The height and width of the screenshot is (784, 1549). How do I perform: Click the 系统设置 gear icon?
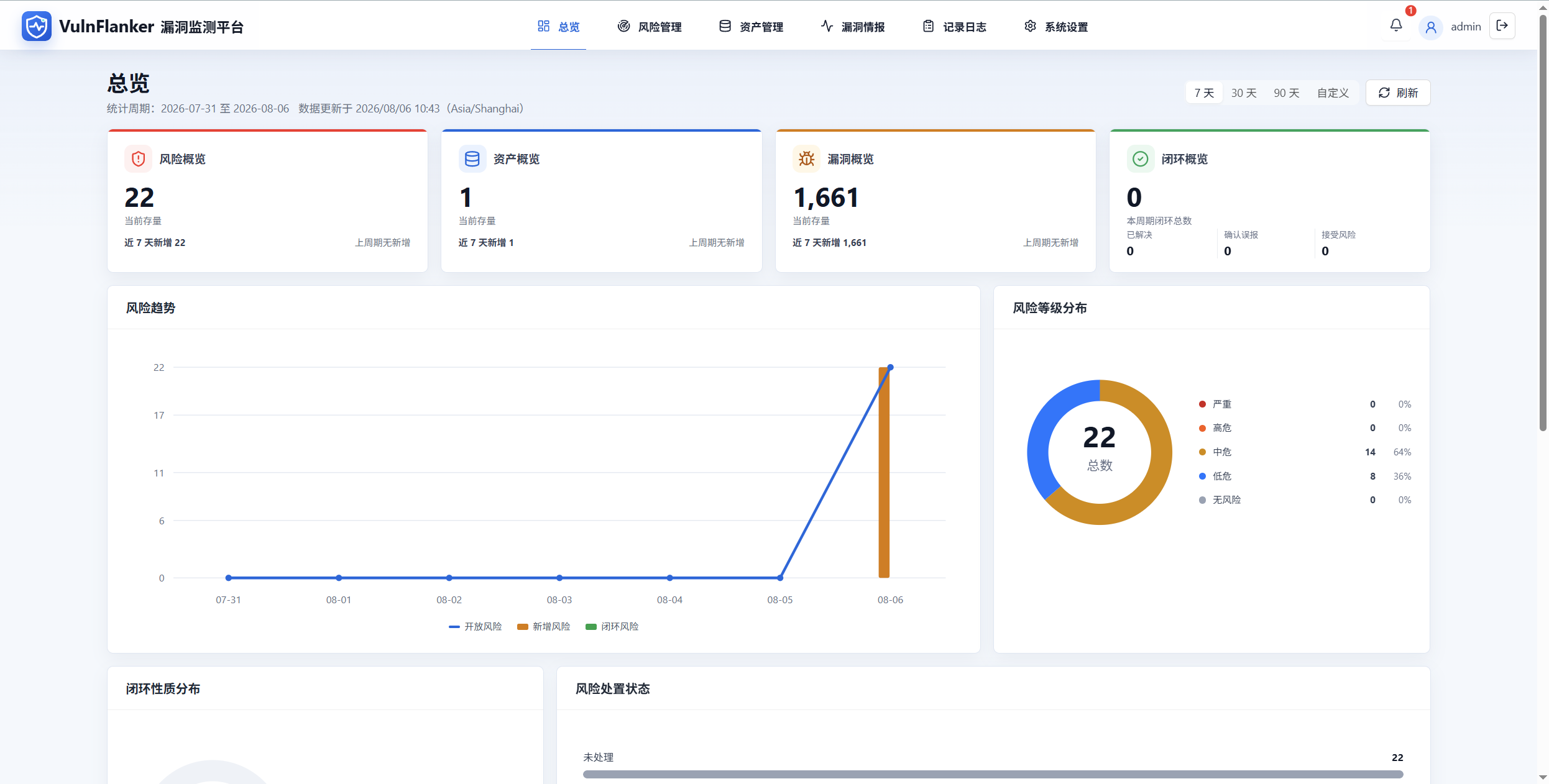pyautogui.click(x=1031, y=26)
